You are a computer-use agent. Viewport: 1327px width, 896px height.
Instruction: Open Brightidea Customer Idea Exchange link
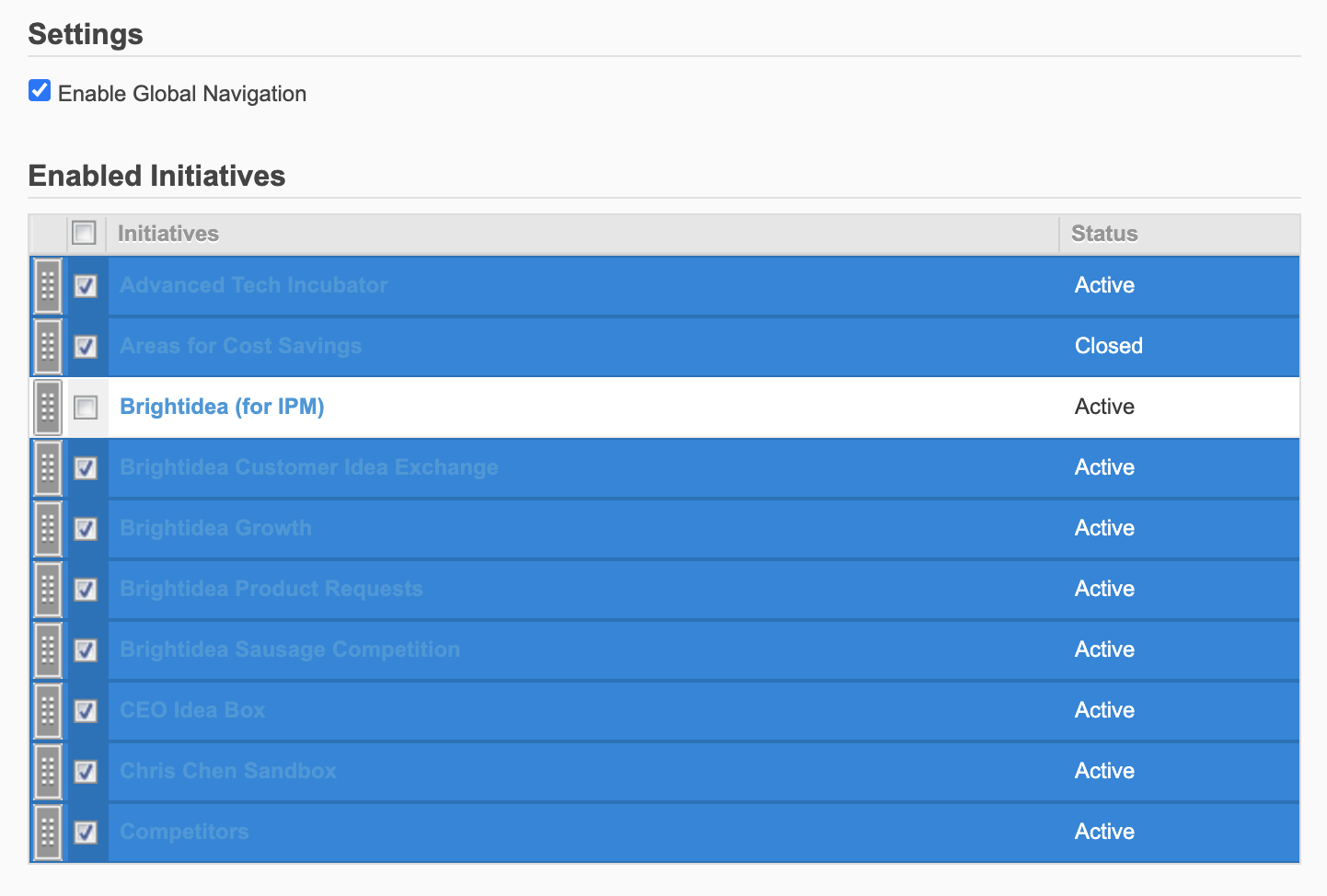[308, 467]
